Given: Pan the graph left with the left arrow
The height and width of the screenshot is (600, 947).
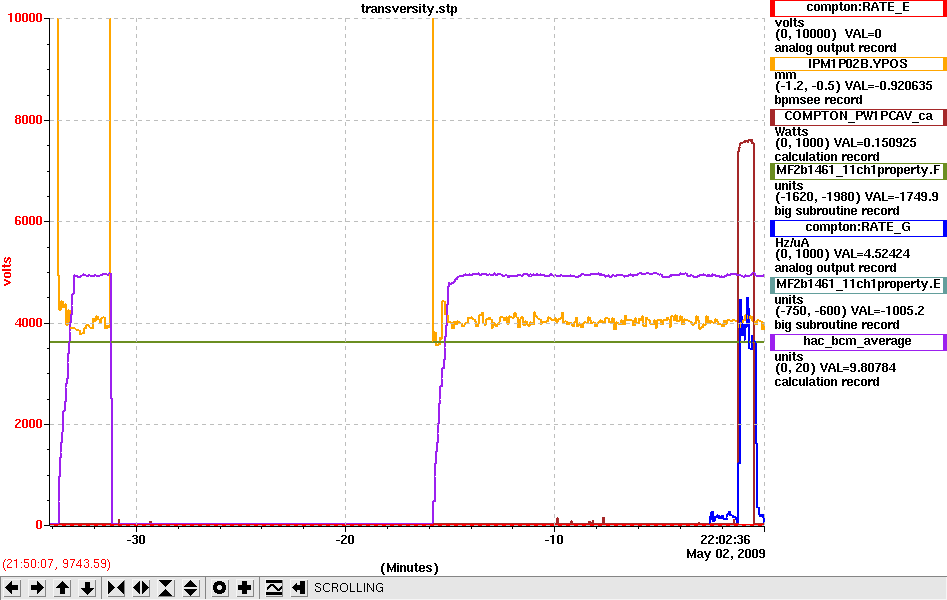Looking at the screenshot, I should 12,588.
